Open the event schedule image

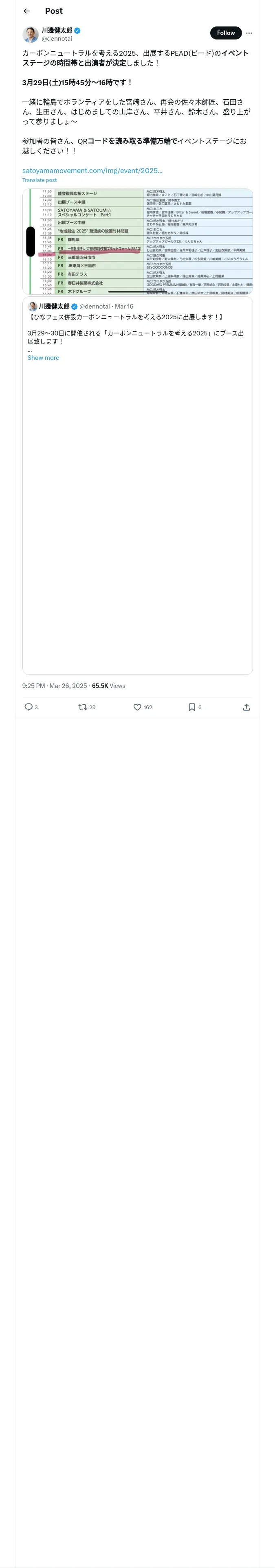click(x=137, y=242)
